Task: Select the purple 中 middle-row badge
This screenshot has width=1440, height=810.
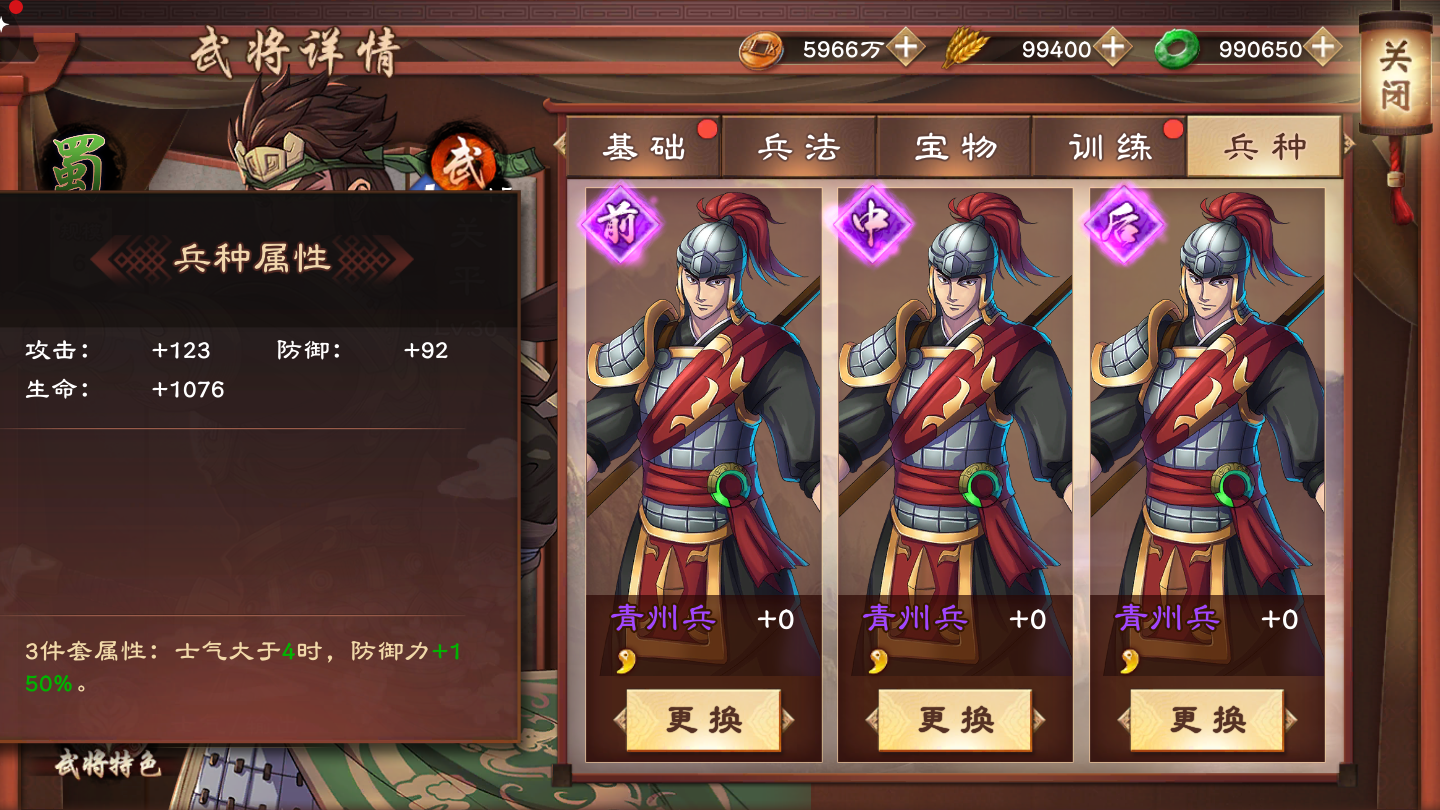Action: [872, 224]
